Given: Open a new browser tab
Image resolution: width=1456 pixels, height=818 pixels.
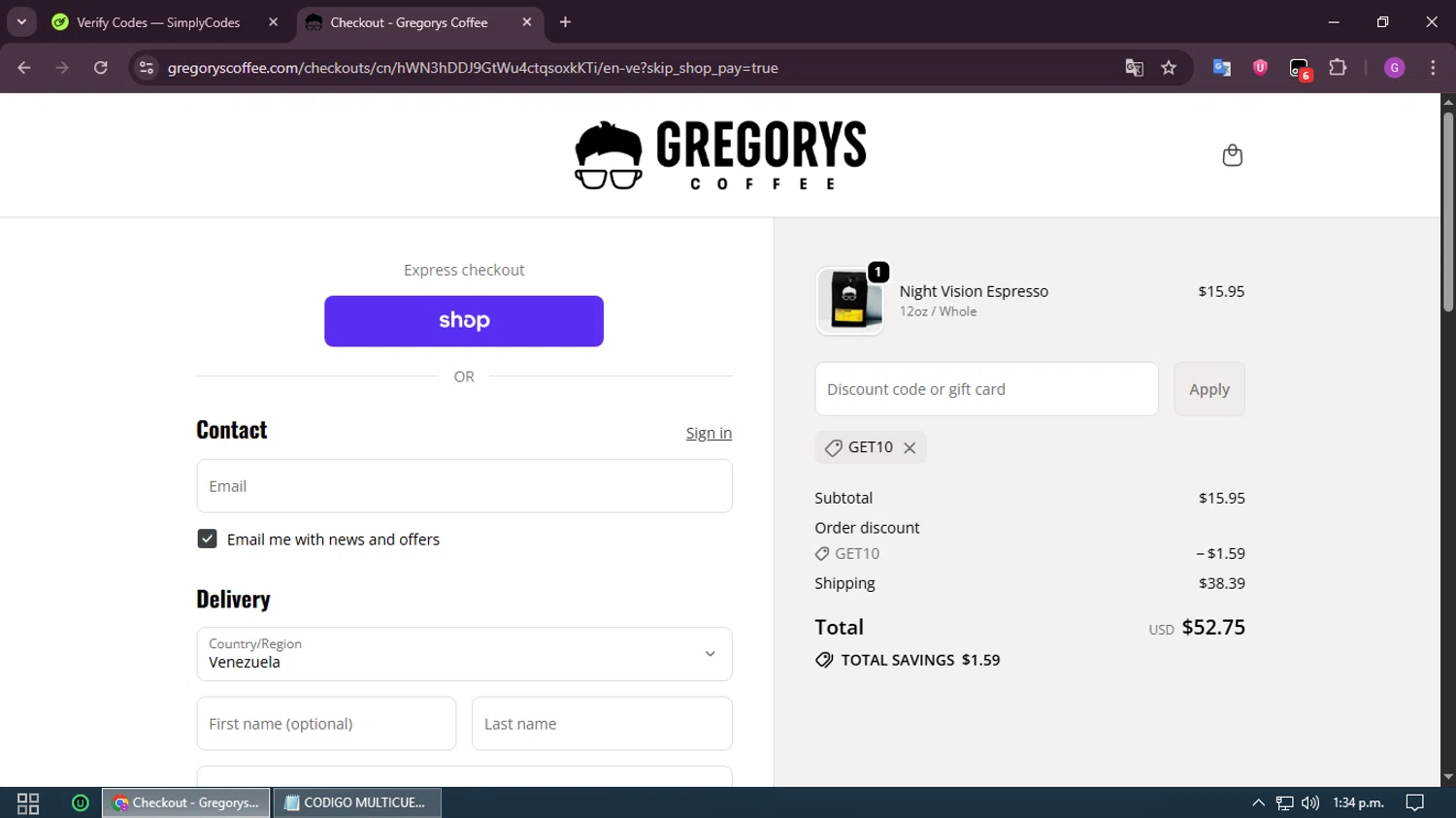Looking at the screenshot, I should [565, 22].
